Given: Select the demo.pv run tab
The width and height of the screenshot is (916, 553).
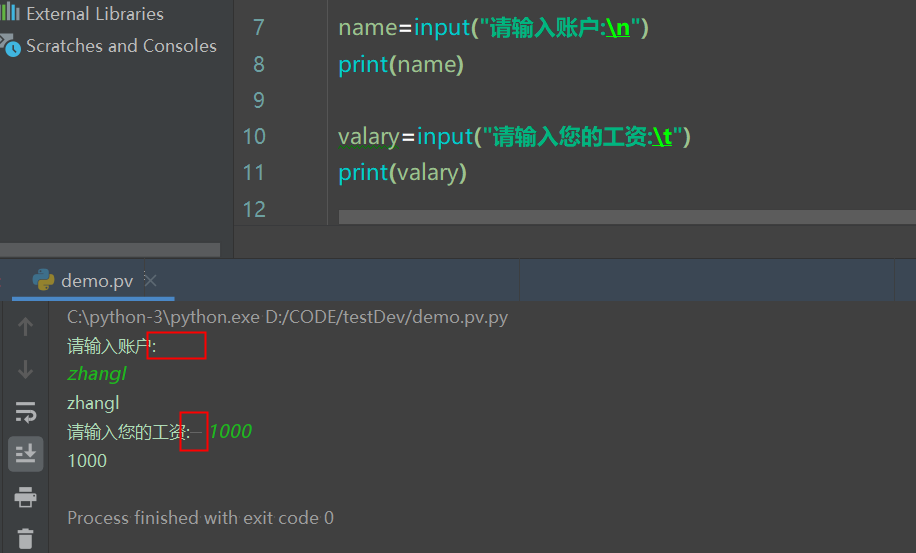Looking at the screenshot, I should pyautogui.click(x=96, y=281).
